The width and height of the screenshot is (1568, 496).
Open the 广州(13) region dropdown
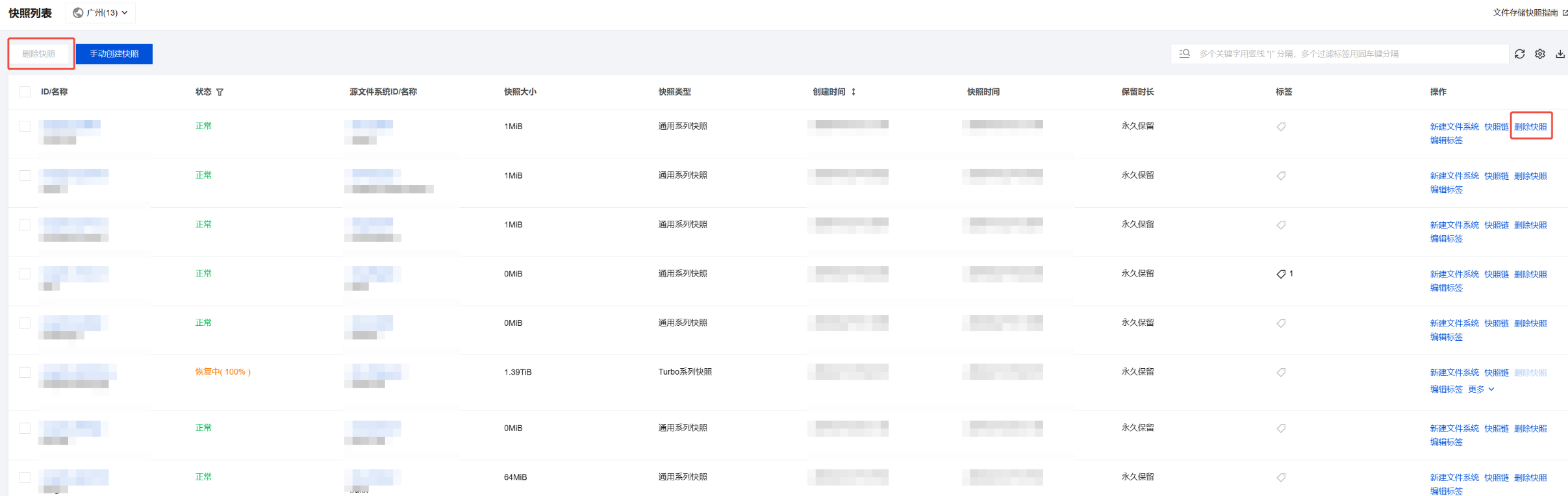tap(101, 13)
